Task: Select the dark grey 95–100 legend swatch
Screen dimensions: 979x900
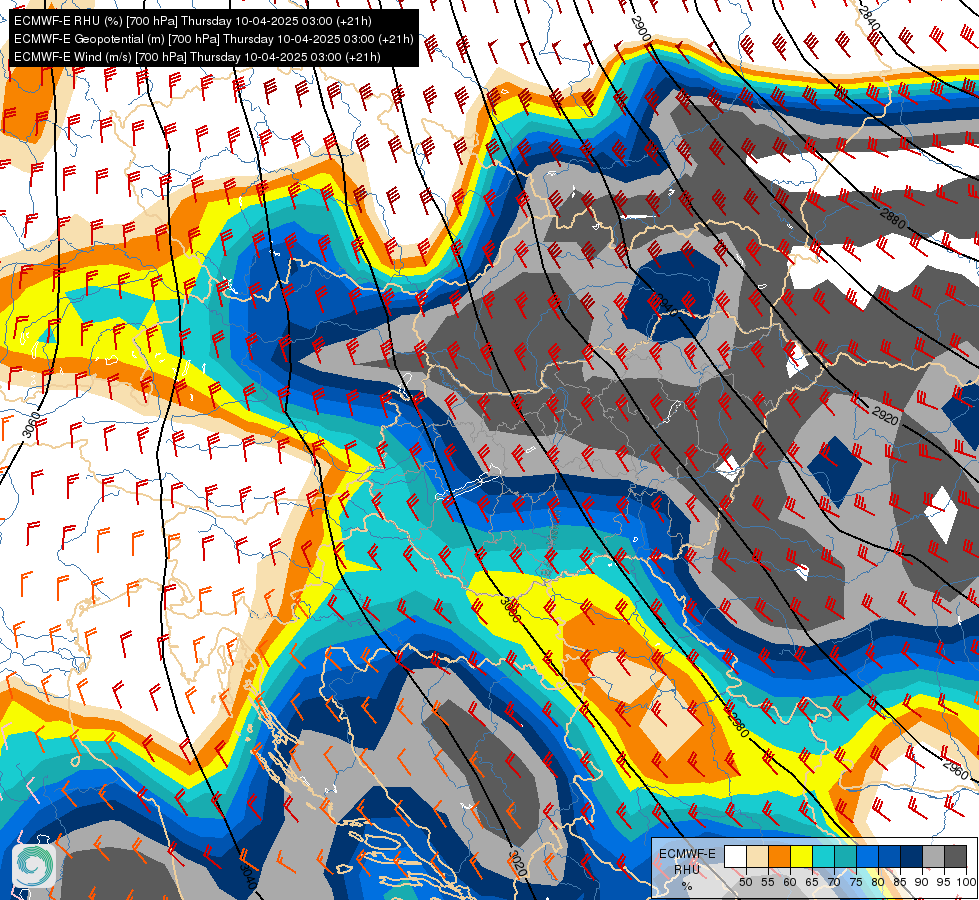Action: pyautogui.click(x=955, y=856)
